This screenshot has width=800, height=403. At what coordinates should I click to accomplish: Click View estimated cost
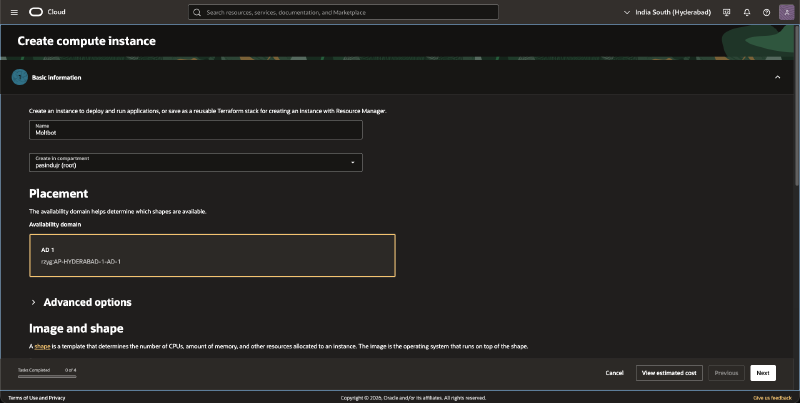669,373
